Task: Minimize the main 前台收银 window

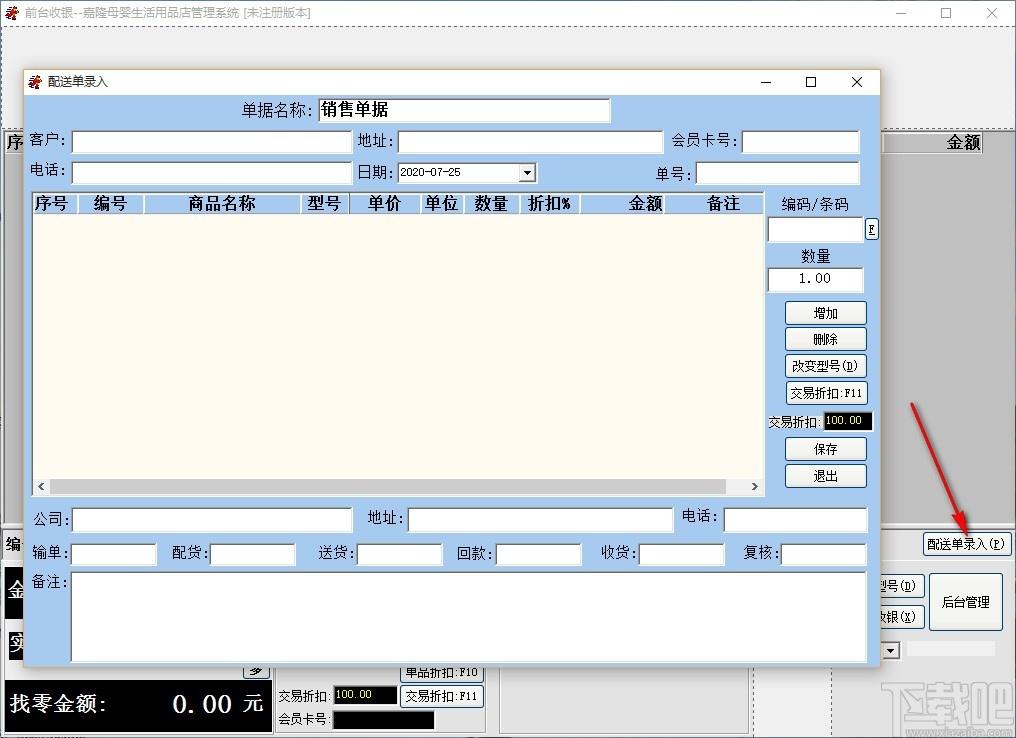Action: click(x=901, y=13)
